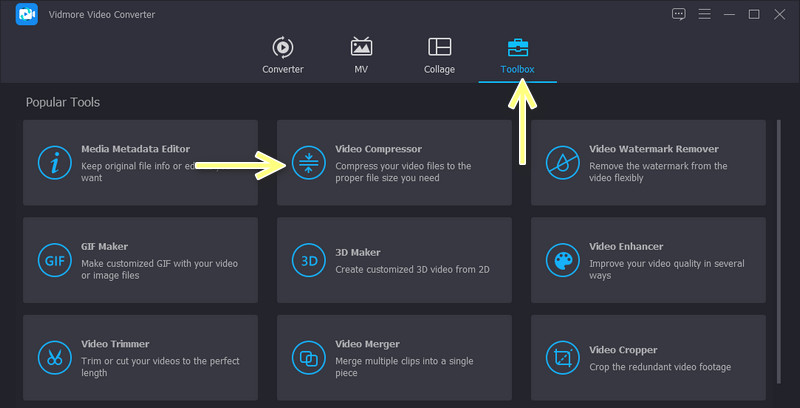
Task: Click the Media Metadata Editor info icon
Action: [x=54, y=162]
